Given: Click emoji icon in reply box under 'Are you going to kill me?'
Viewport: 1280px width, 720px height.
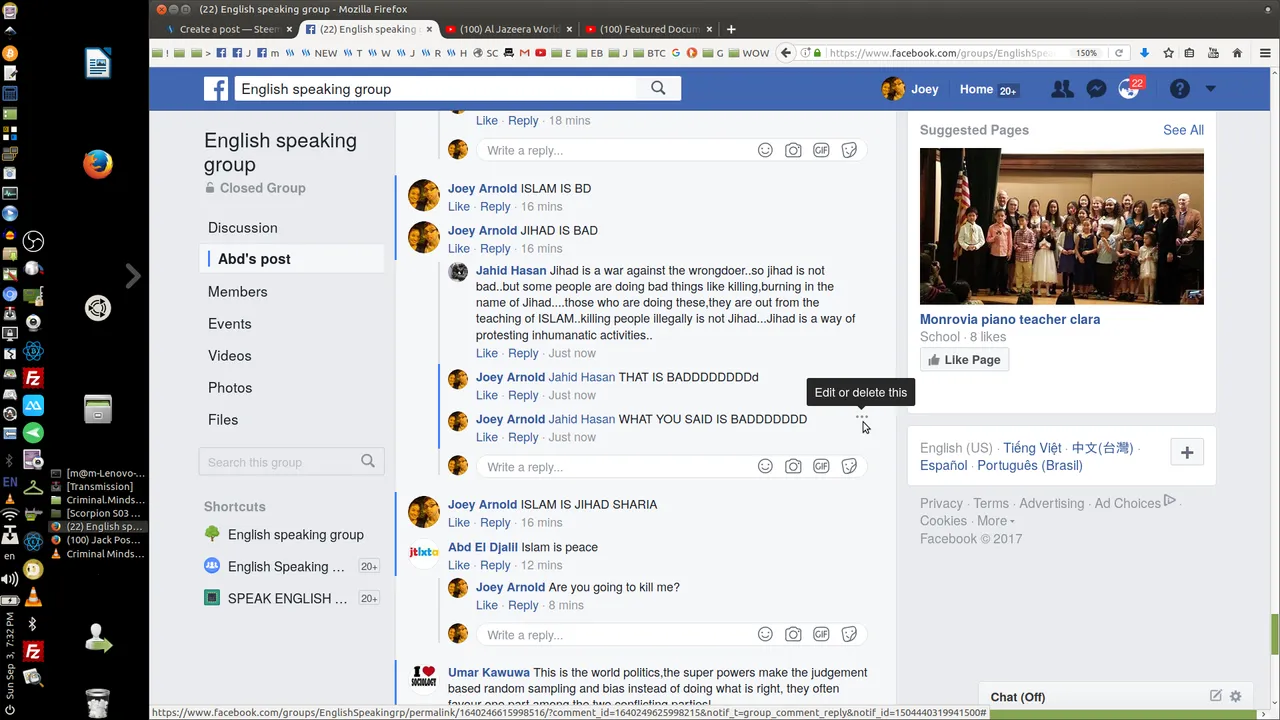Looking at the screenshot, I should point(765,634).
